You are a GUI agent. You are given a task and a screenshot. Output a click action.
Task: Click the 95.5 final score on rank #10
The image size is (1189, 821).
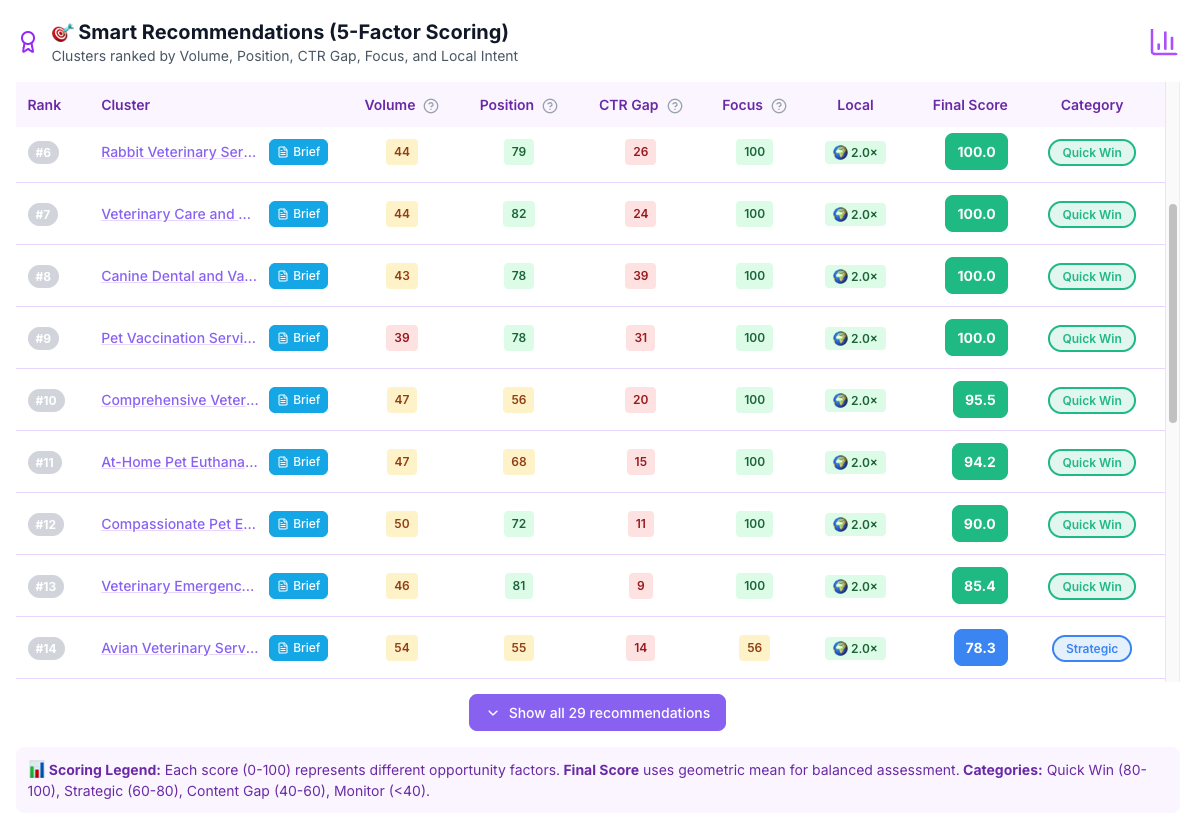click(x=979, y=400)
